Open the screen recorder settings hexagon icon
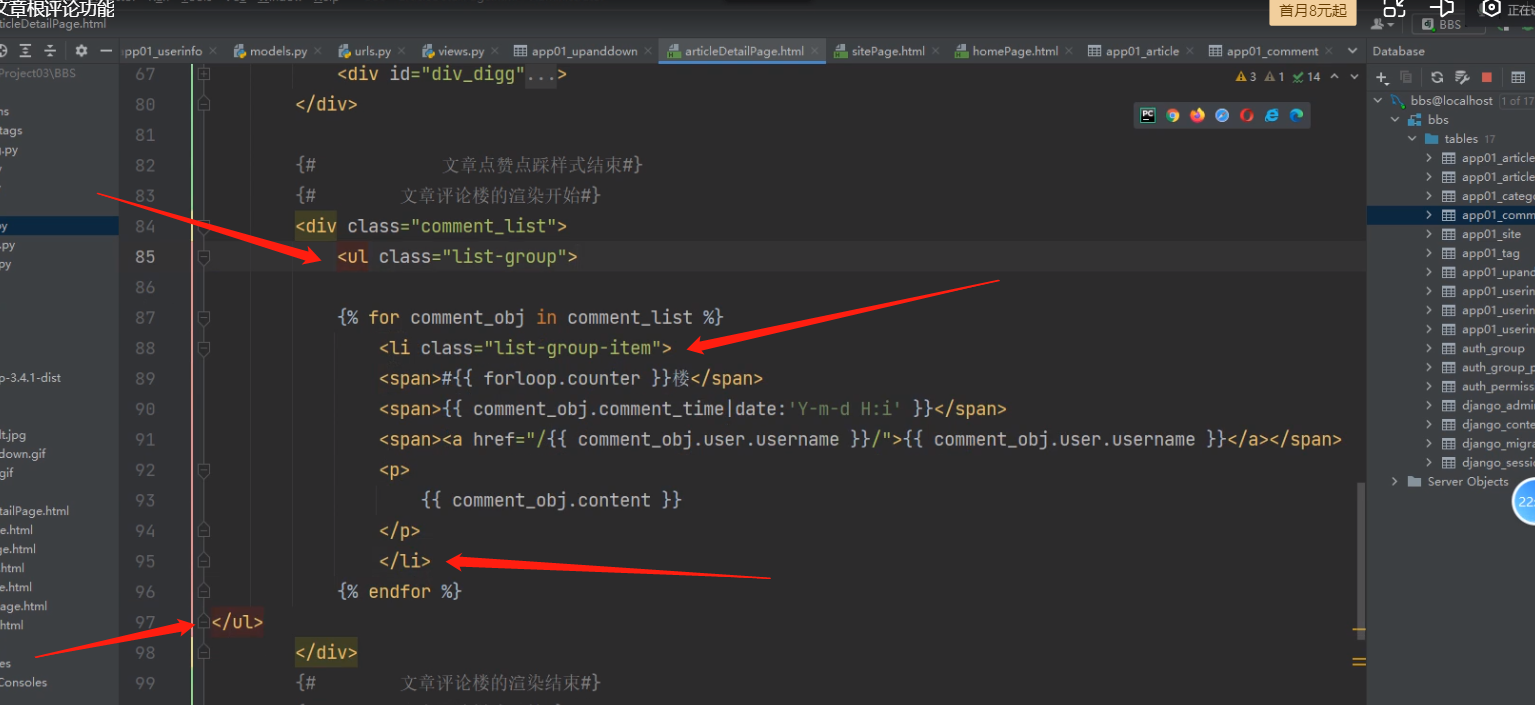This screenshot has height=705, width=1535. (x=1491, y=8)
